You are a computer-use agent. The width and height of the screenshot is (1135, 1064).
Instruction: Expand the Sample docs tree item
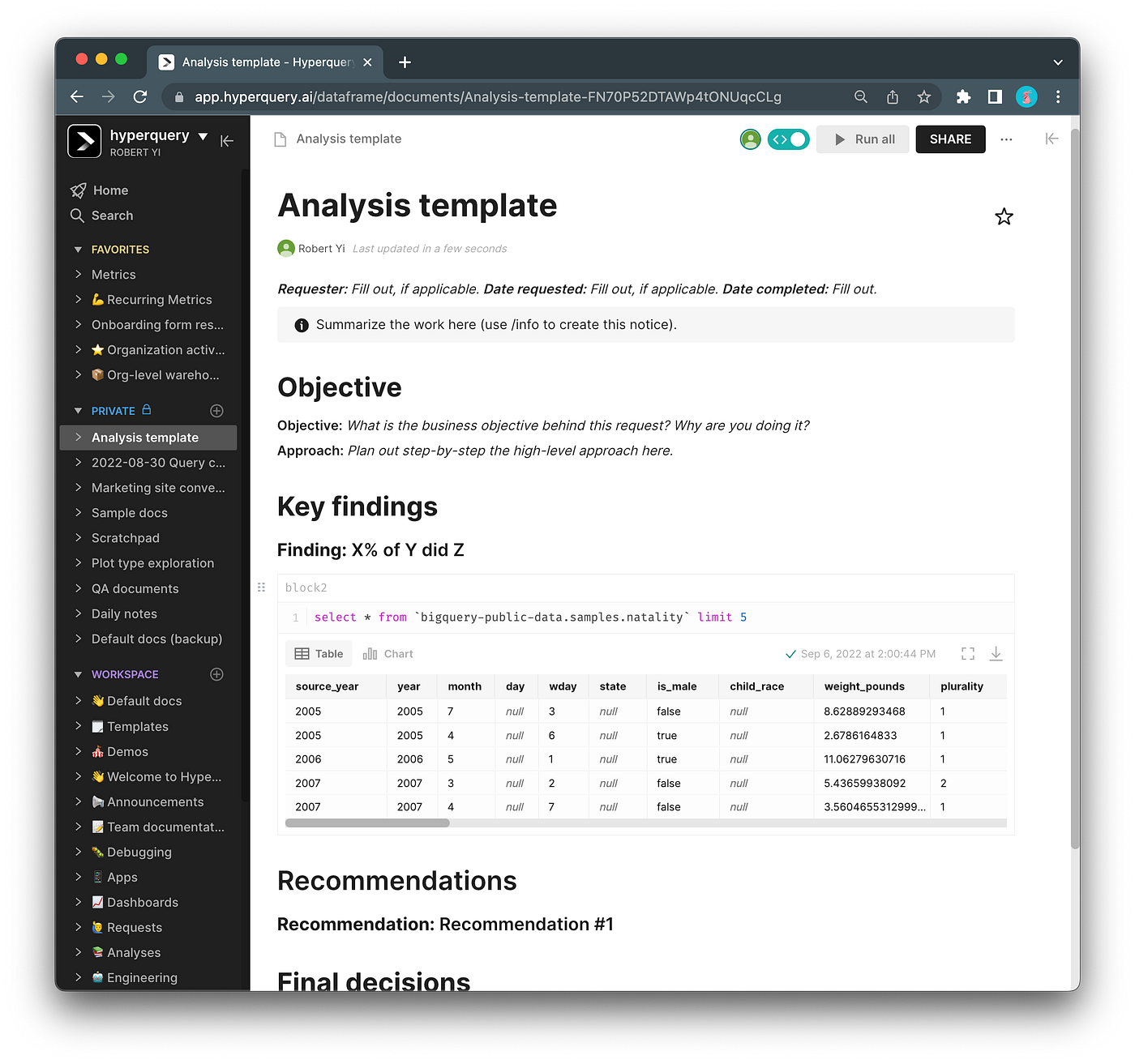click(x=76, y=512)
